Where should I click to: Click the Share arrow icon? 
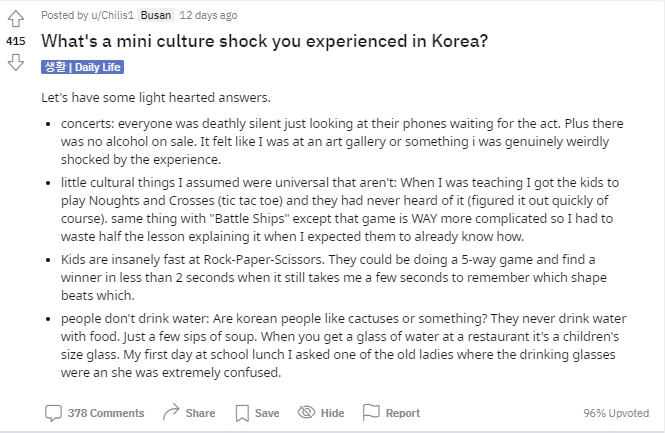171,412
